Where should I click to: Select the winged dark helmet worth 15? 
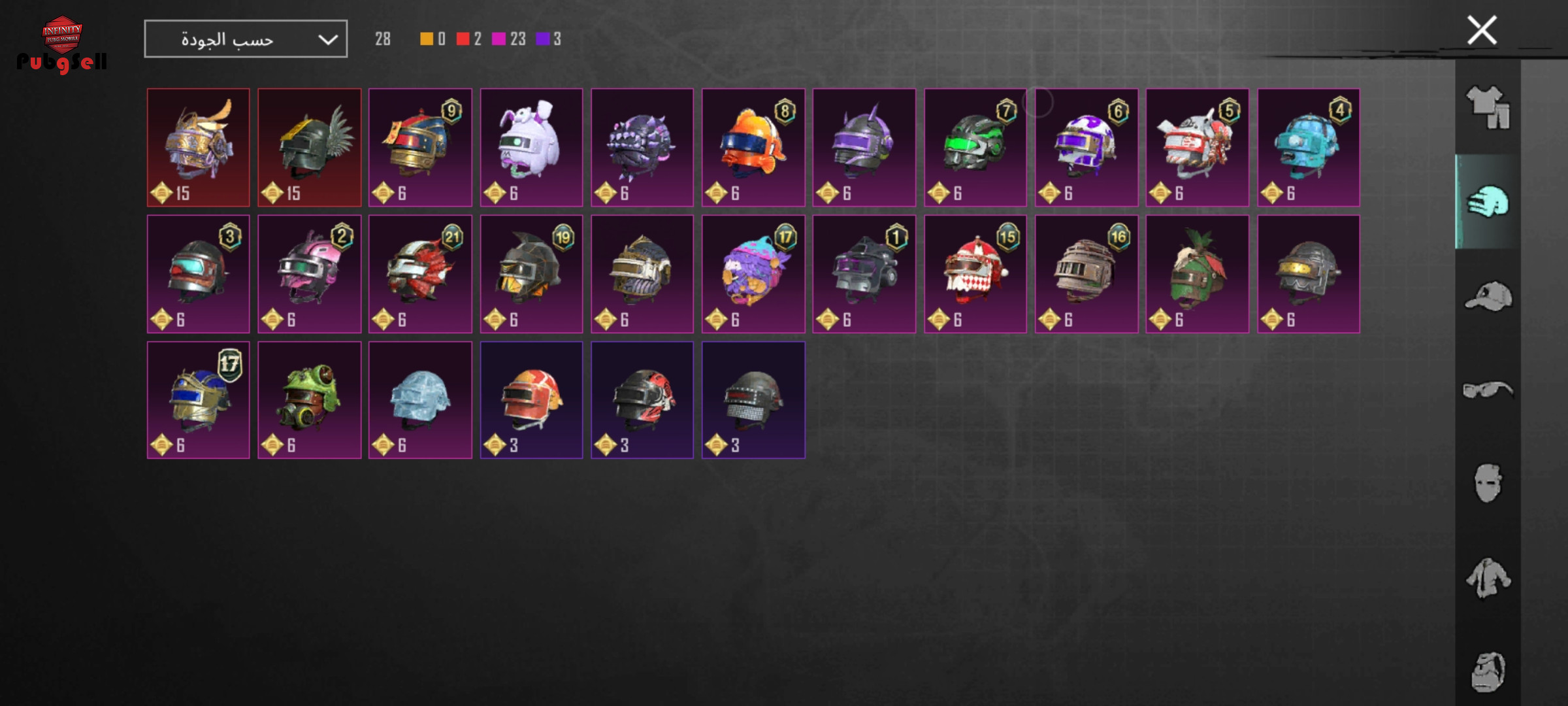click(x=309, y=148)
